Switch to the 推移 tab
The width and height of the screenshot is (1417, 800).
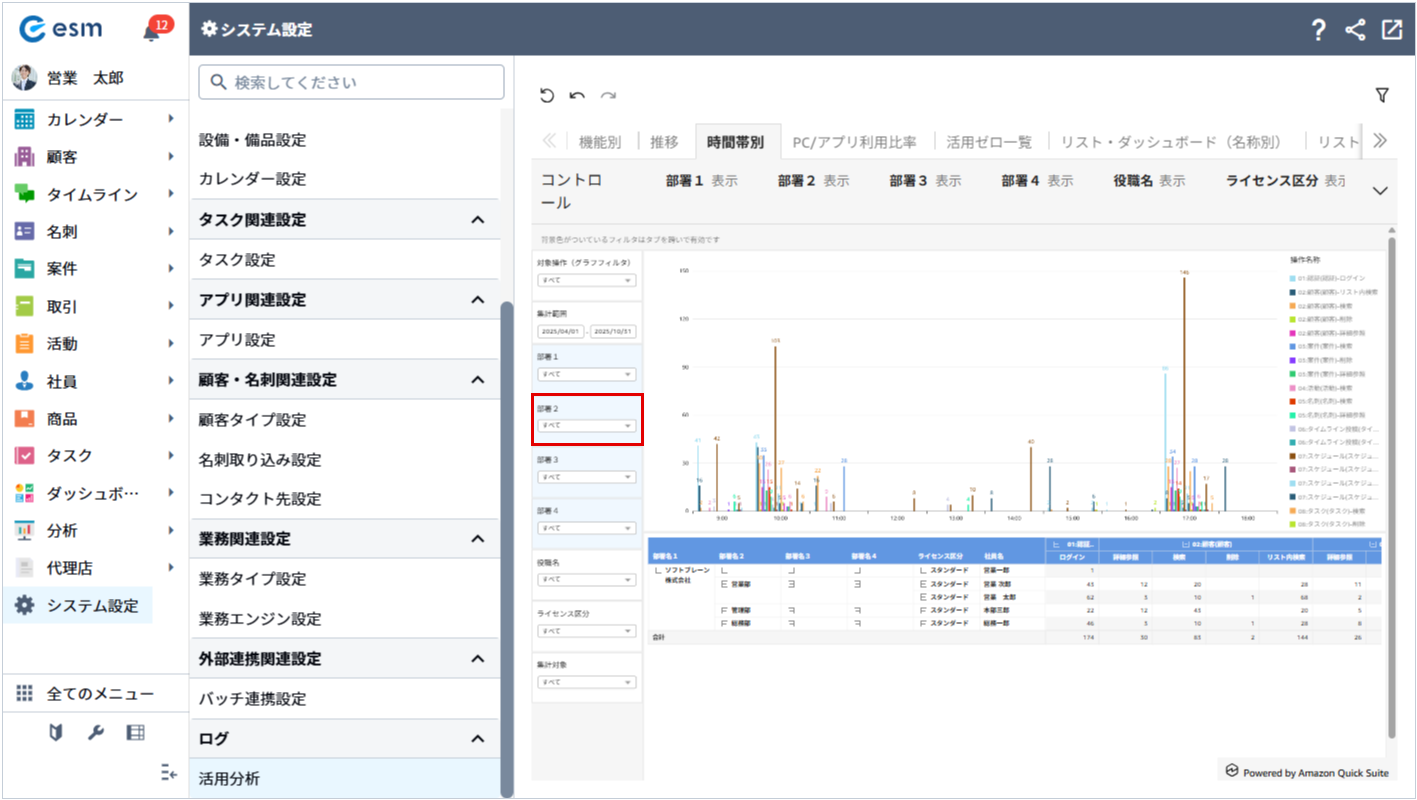663,142
